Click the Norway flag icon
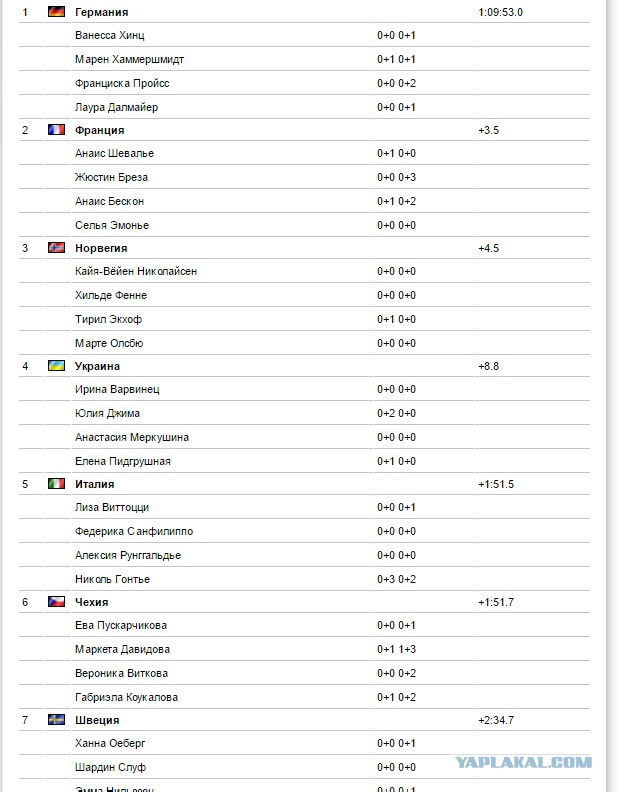The height and width of the screenshot is (792, 618). 57,248
